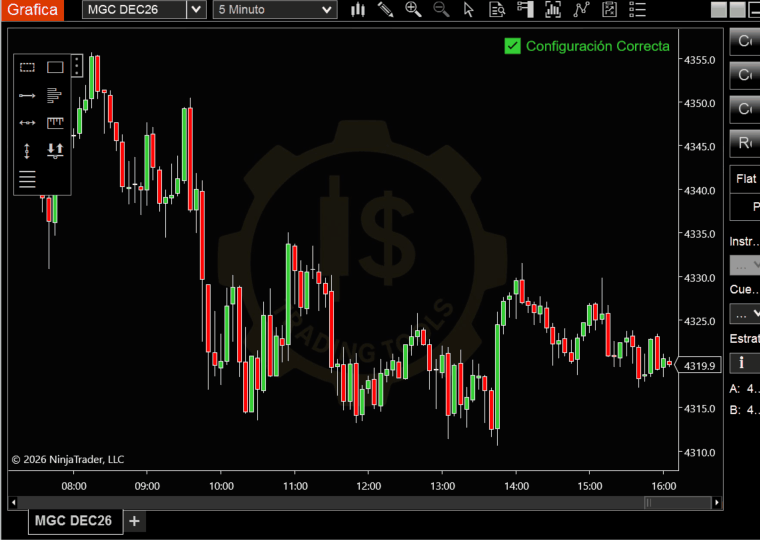This screenshot has height=540, width=760.
Task: Open the Cuenta account dropdown
Action: coord(745,314)
